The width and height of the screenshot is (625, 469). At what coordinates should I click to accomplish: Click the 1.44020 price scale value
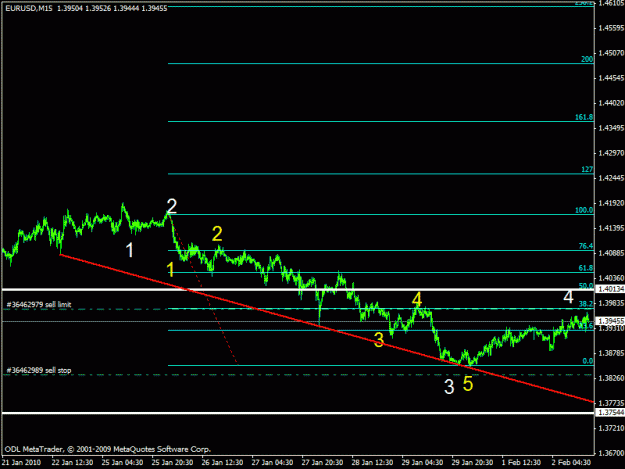click(x=611, y=103)
